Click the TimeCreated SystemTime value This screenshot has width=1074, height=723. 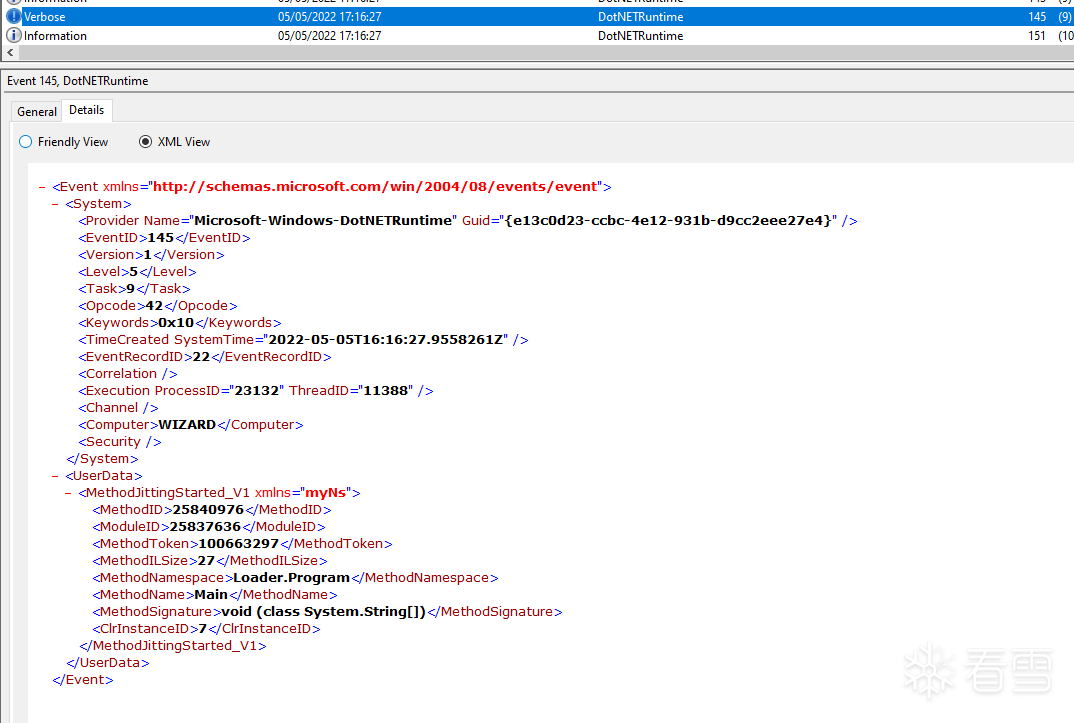click(x=388, y=340)
